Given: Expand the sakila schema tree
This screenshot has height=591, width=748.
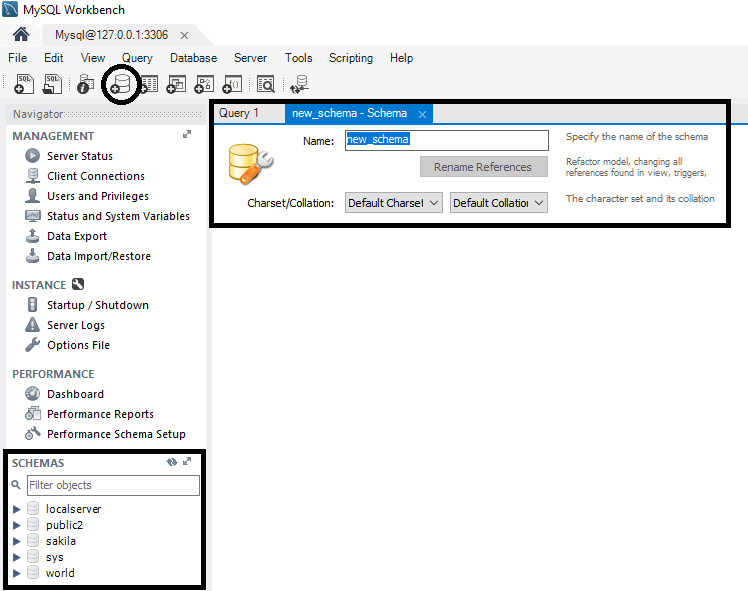Looking at the screenshot, I should [x=17, y=541].
